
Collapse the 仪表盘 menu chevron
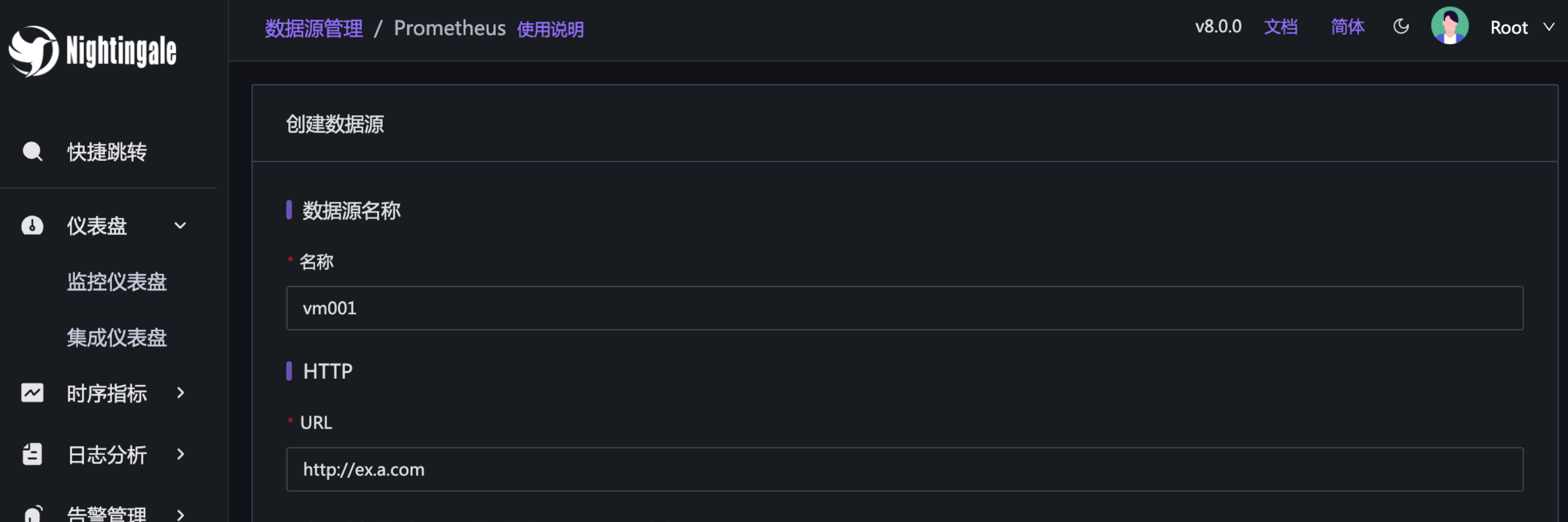[x=180, y=226]
